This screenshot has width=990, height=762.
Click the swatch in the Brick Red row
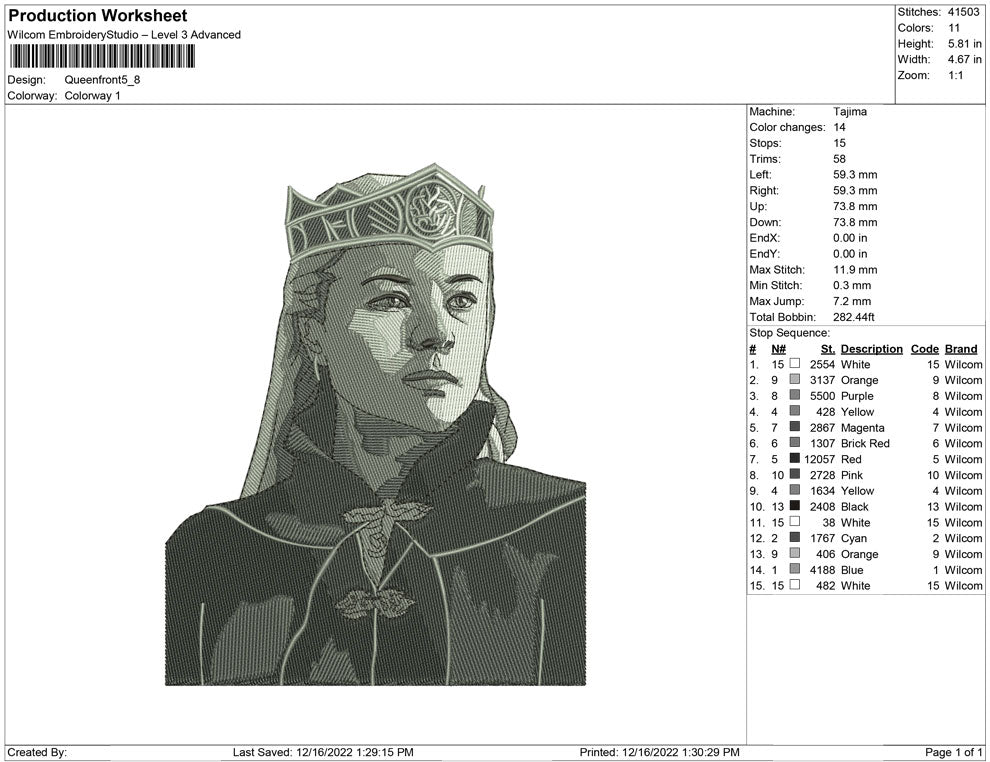click(x=795, y=443)
